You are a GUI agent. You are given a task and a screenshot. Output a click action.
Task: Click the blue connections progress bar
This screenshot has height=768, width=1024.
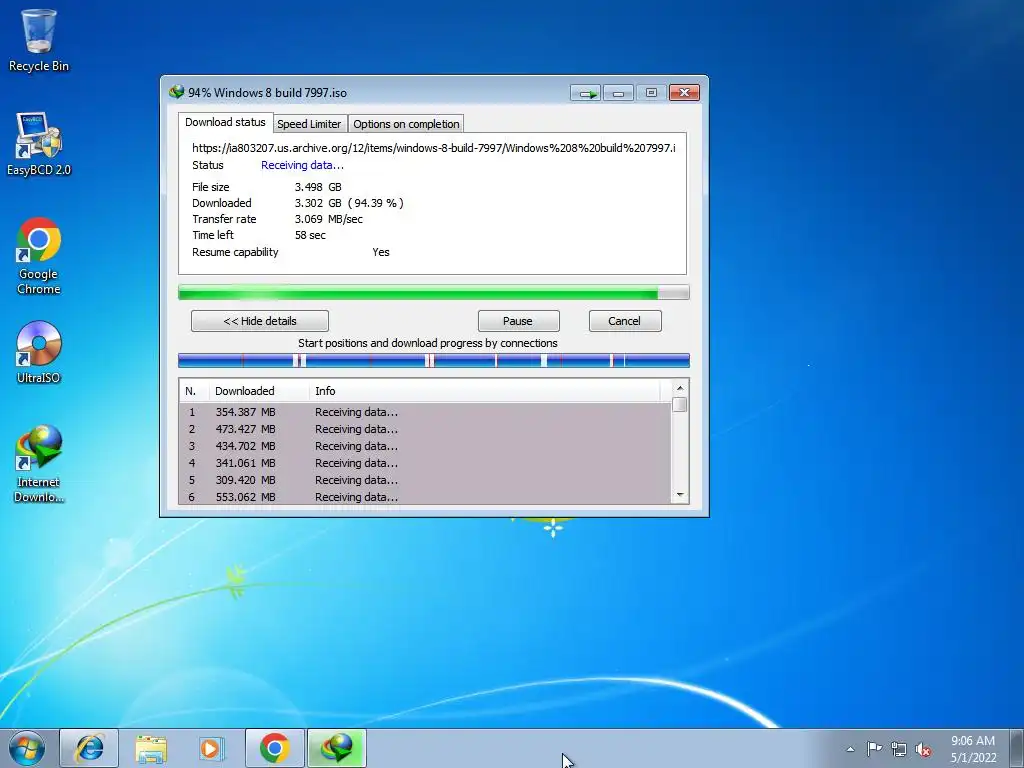click(434, 360)
